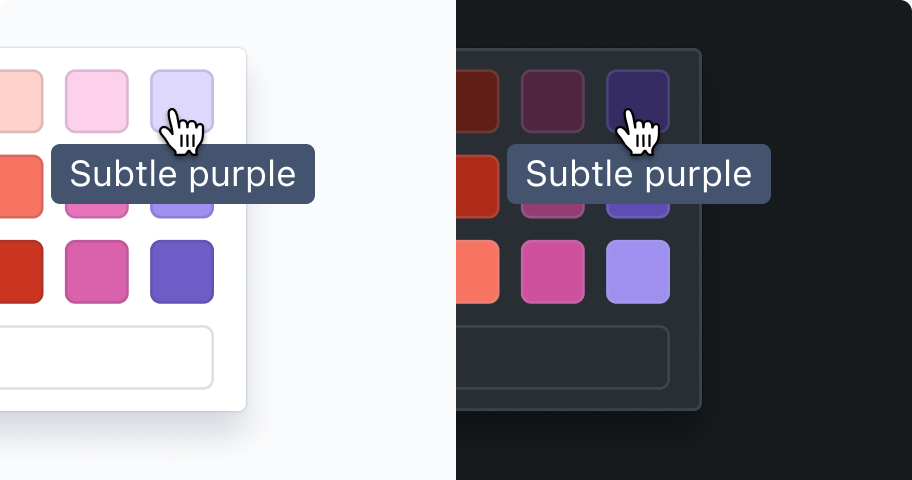This screenshot has width=912, height=480.
Task: Select subtle purple swatch in light panel
Action: coord(182,101)
